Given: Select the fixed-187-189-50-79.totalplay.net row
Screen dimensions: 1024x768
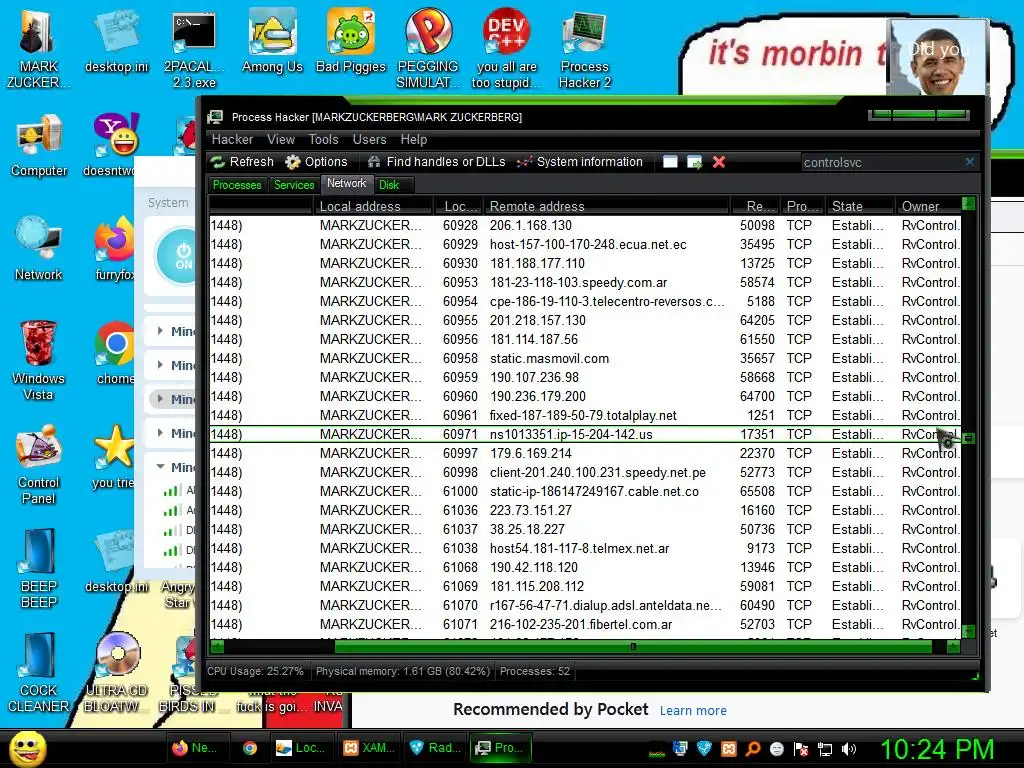Looking at the screenshot, I should pyautogui.click(x=584, y=415).
